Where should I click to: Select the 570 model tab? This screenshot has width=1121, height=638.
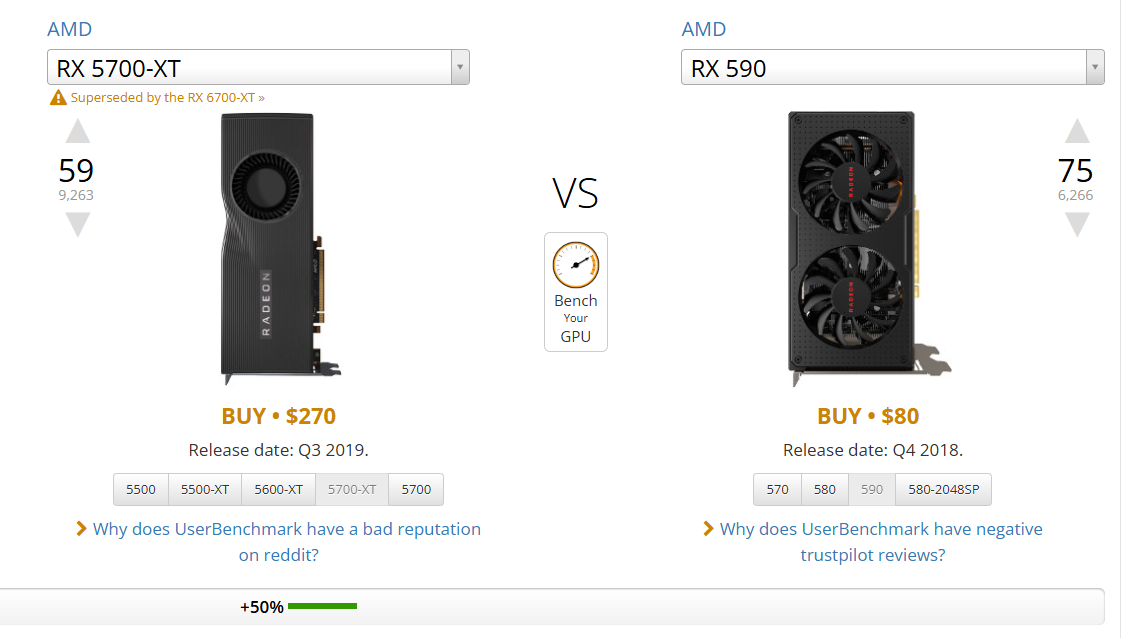(777, 489)
